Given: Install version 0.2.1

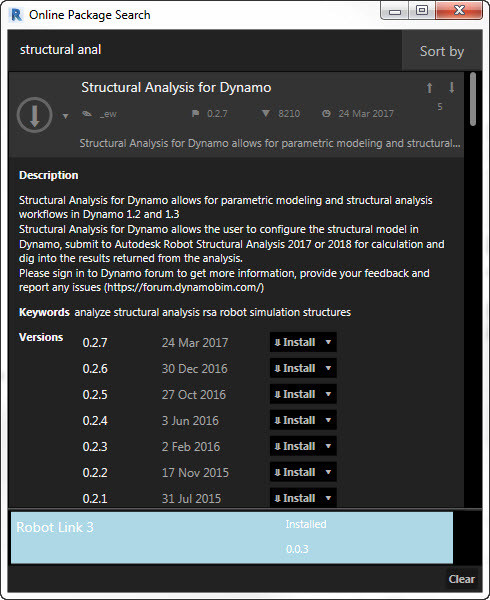Looking at the screenshot, I should pyautogui.click(x=295, y=498).
